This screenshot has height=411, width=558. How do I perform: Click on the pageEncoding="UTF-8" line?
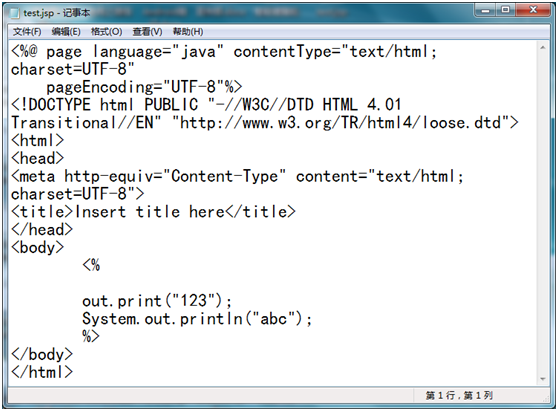click(x=144, y=87)
